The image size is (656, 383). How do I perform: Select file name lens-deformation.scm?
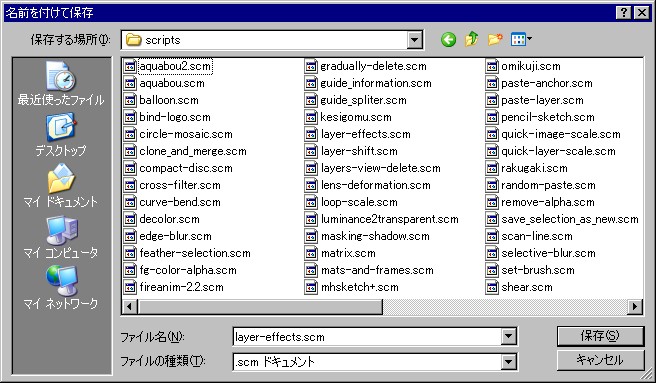(376, 185)
